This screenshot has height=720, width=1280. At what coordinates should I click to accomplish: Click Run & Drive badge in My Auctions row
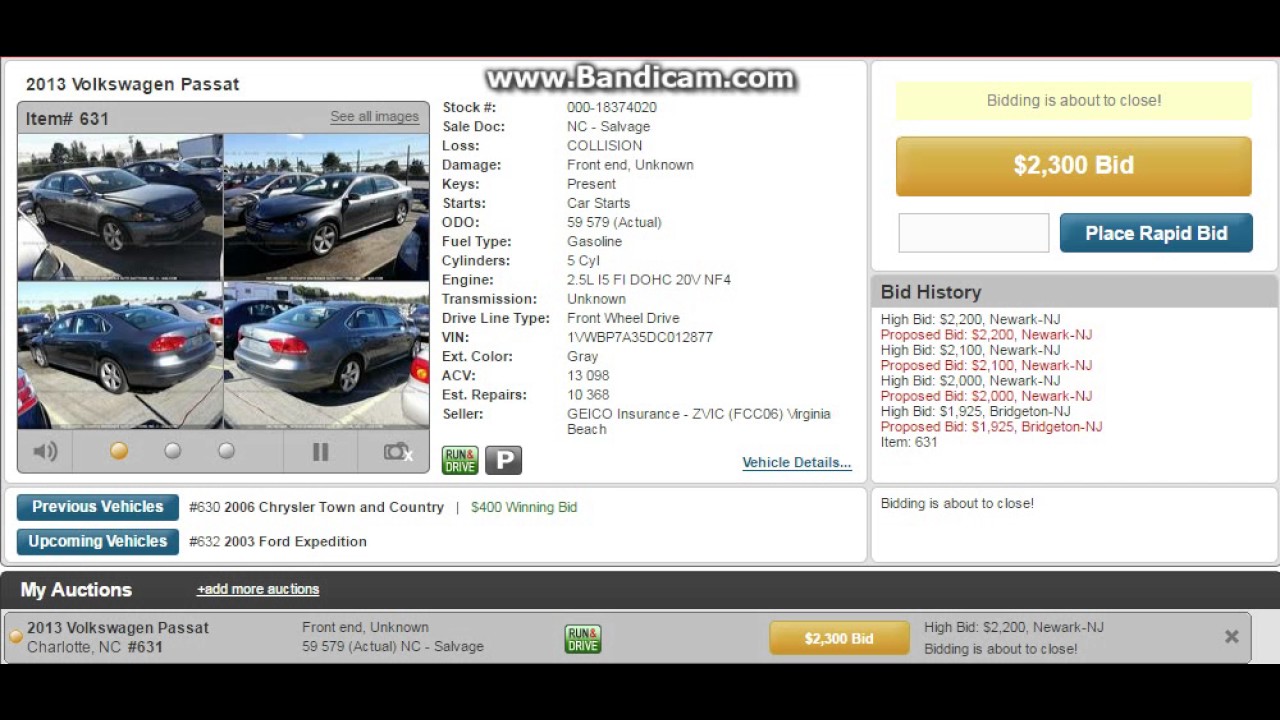[x=583, y=639]
